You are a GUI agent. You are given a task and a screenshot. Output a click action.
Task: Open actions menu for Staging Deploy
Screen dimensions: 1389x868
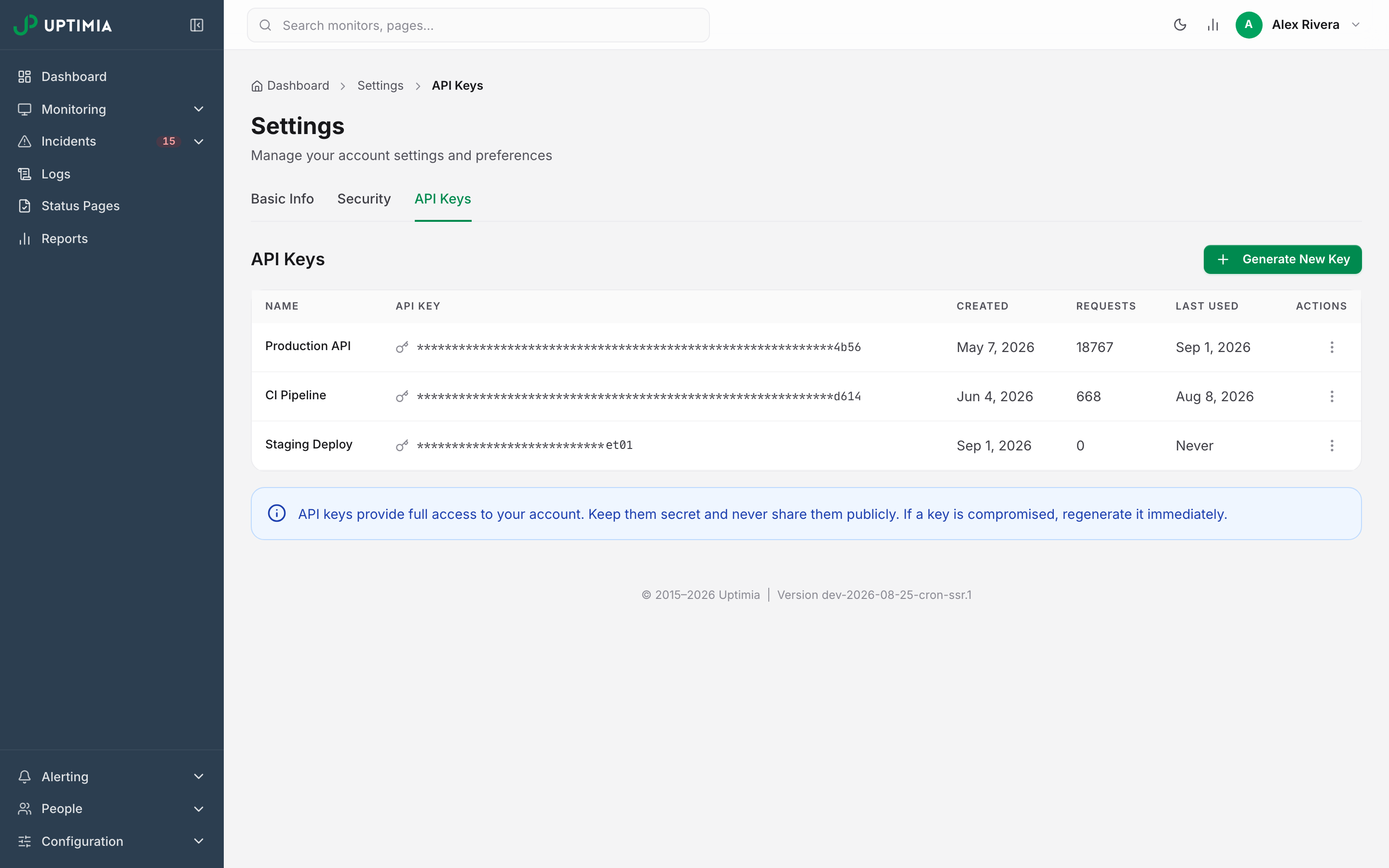[1332, 446]
